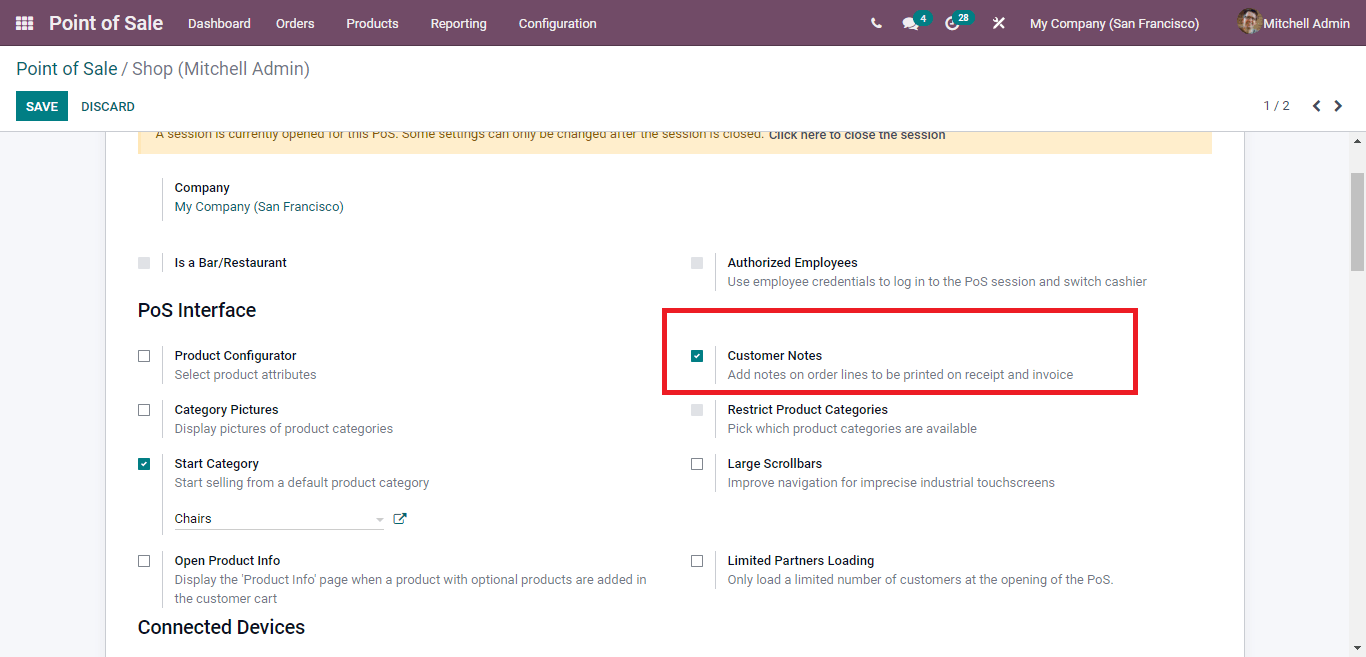Click the Category Pictures label

click(x=226, y=410)
